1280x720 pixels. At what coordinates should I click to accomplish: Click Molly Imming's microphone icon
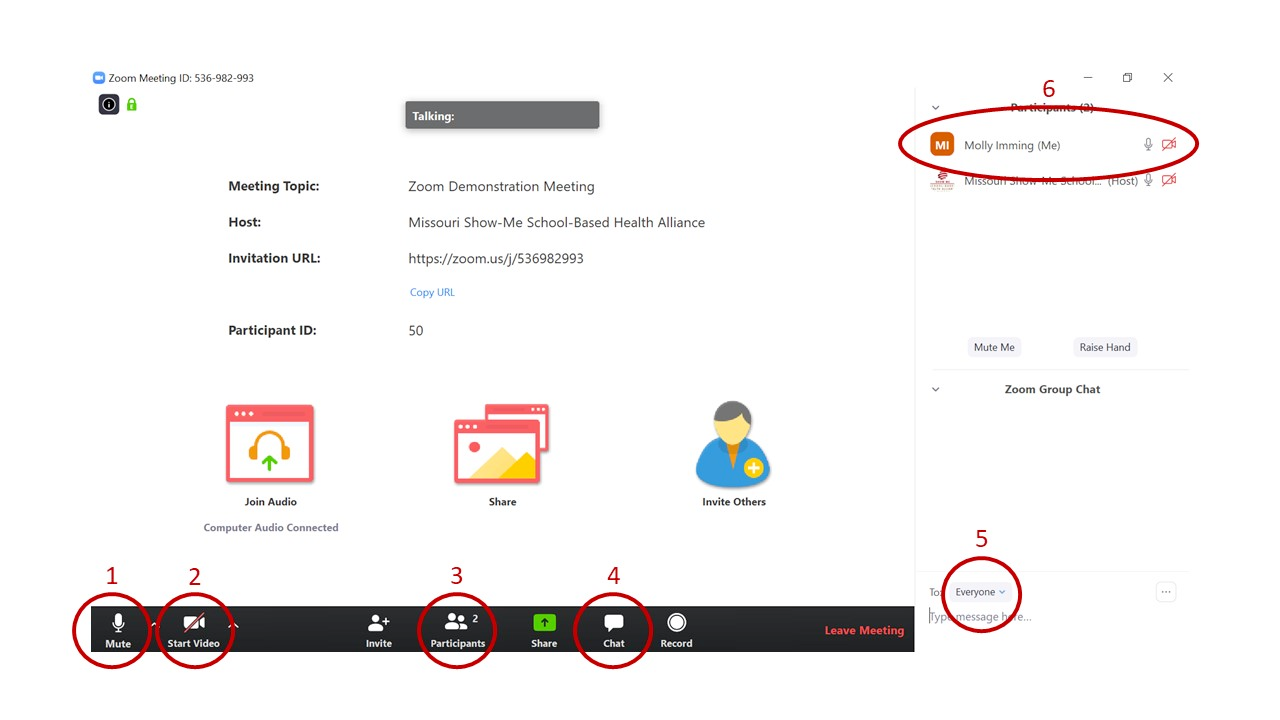[1149, 145]
